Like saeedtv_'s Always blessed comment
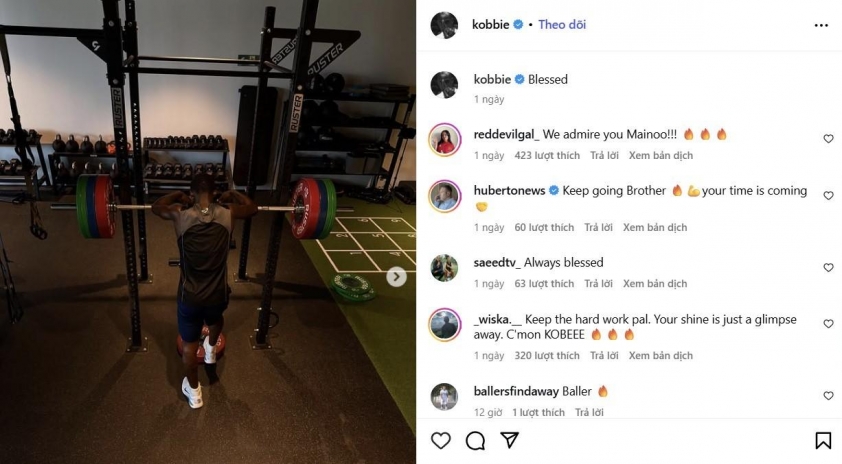 [828, 267]
